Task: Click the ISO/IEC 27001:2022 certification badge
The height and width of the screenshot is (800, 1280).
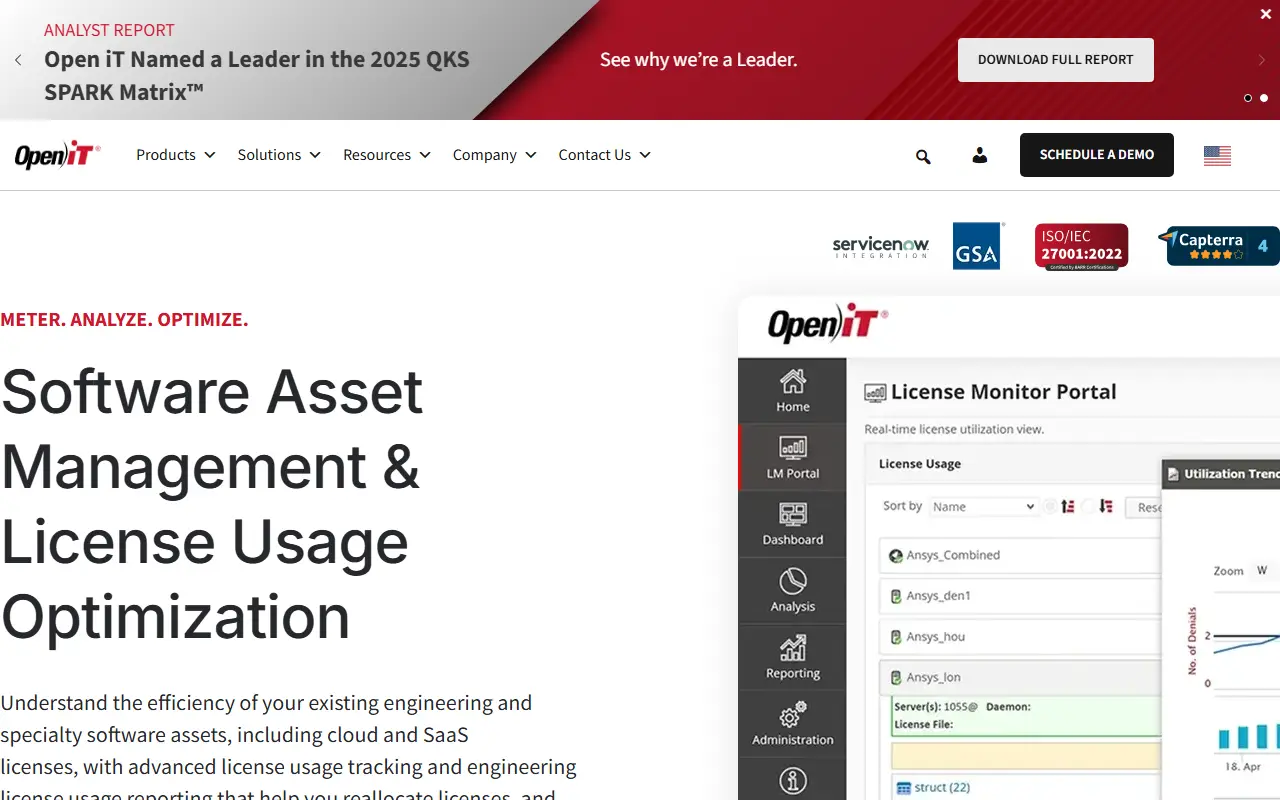Action: tap(1081, 246)
